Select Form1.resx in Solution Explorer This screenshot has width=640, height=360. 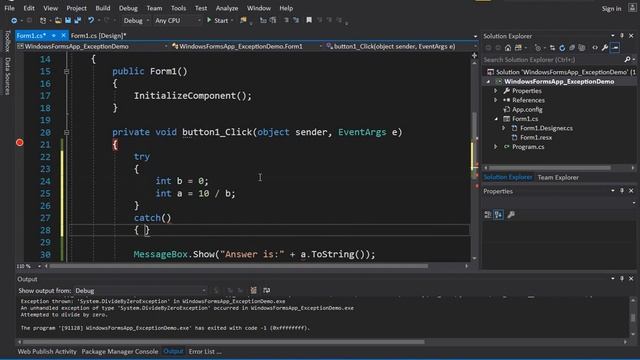(536, 138)
